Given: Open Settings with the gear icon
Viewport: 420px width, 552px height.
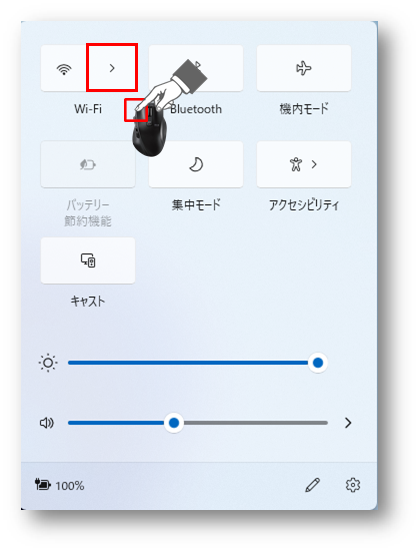Looking at the screenshot, I should (x=353, y=485).
